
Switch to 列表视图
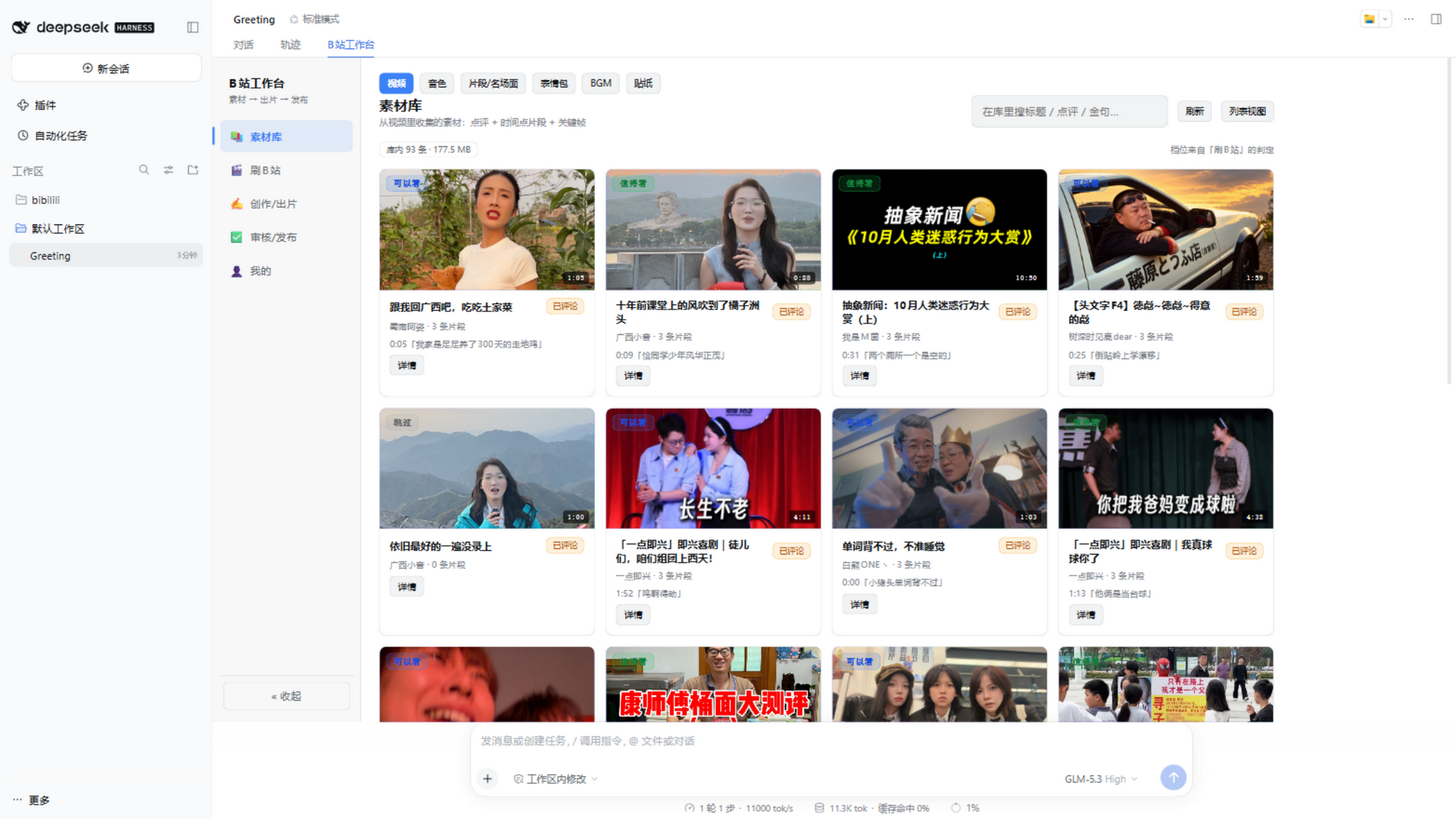coord(1247,111)
